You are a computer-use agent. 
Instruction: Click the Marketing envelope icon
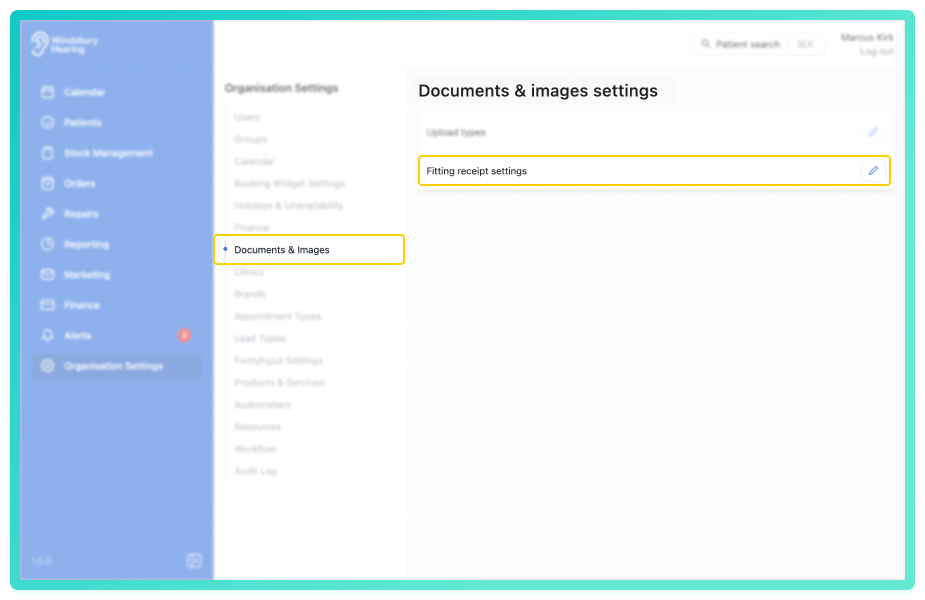pyautogui.click(x=48, y=274)
